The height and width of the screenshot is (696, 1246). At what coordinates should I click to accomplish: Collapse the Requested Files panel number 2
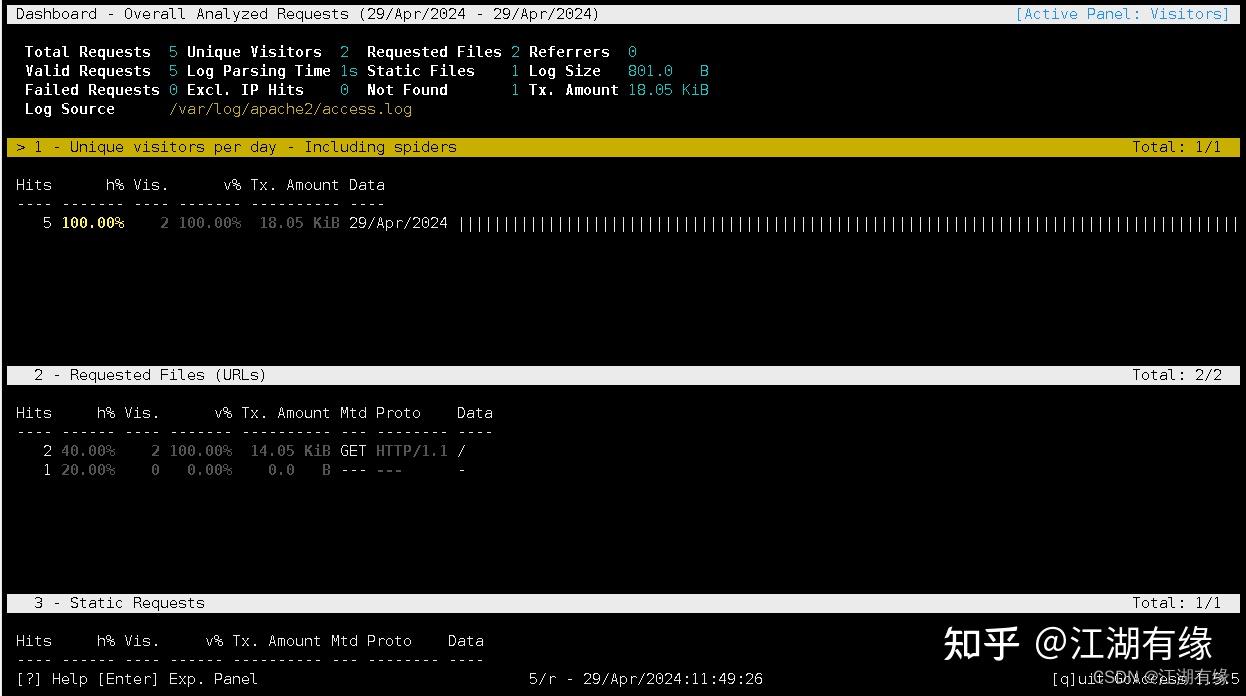38,374
